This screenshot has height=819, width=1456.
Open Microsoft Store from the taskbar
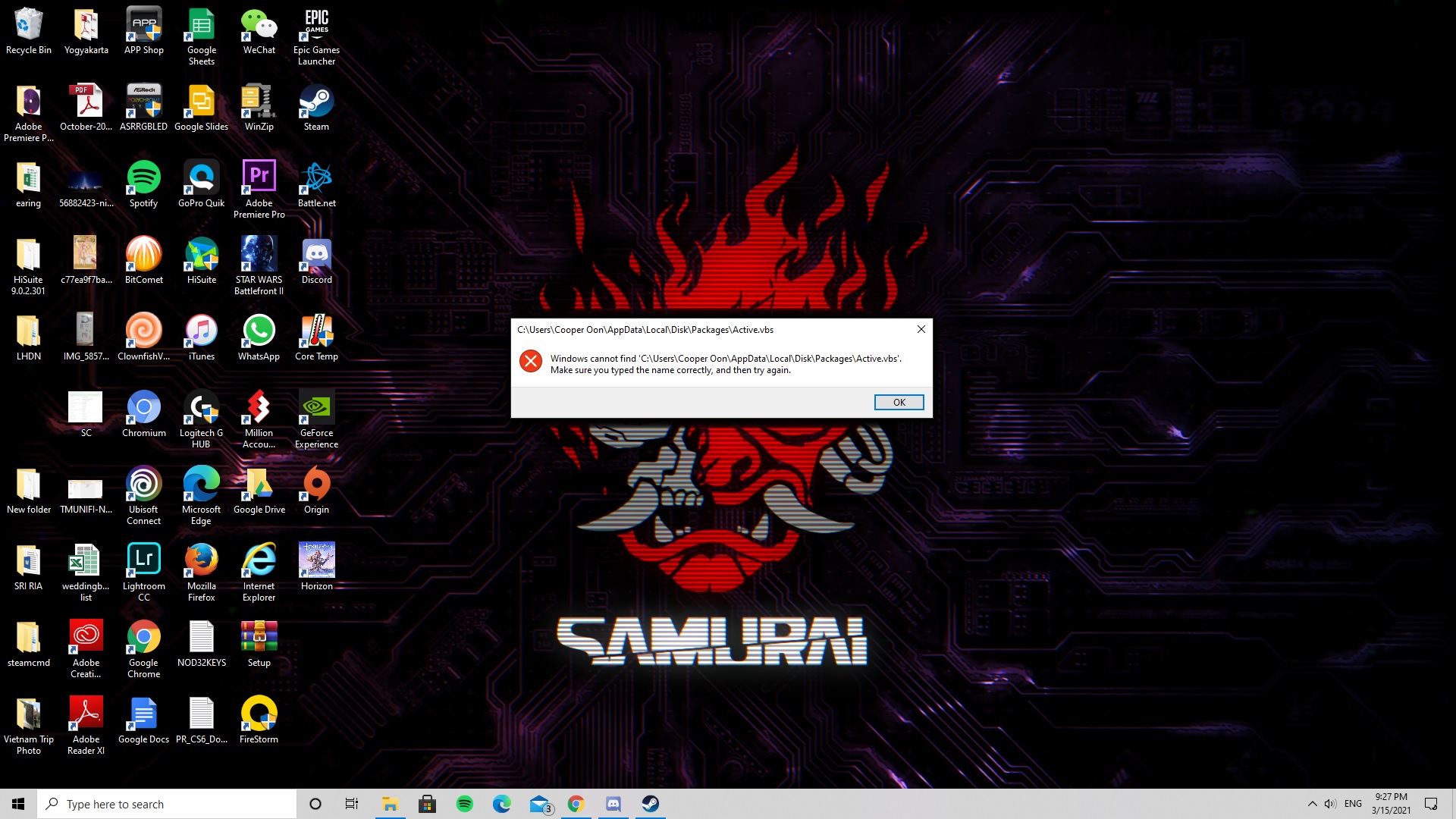click(x=427, y=804)
